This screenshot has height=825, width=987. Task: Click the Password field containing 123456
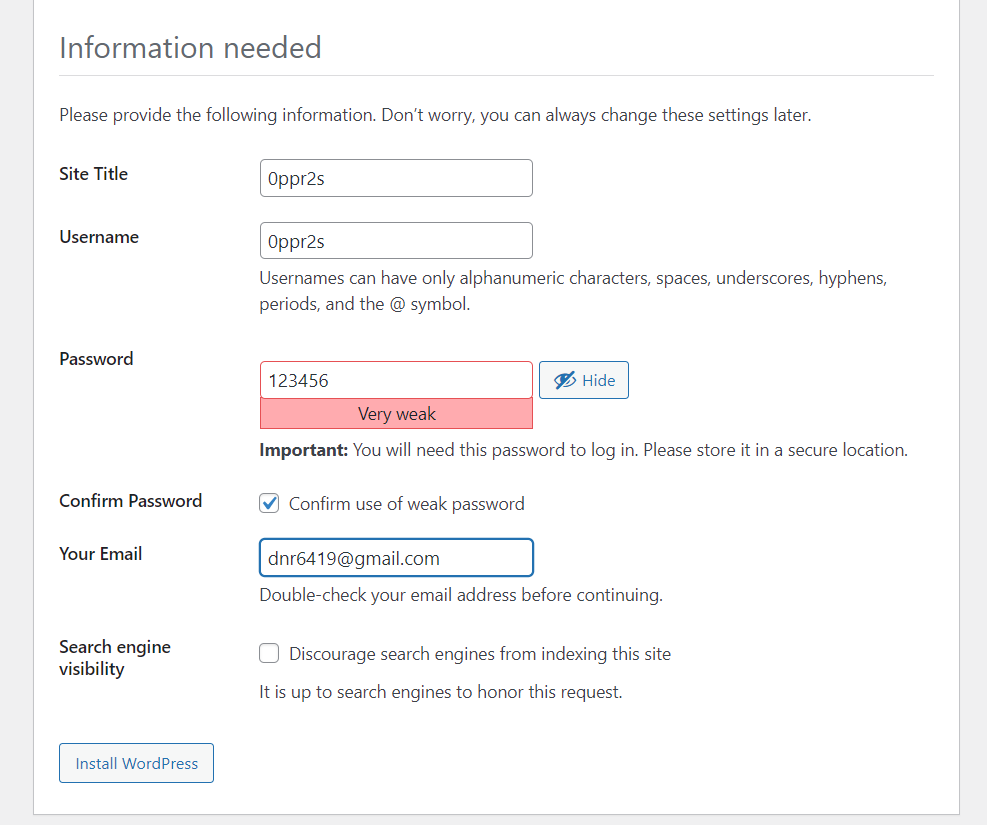[396, 380]
